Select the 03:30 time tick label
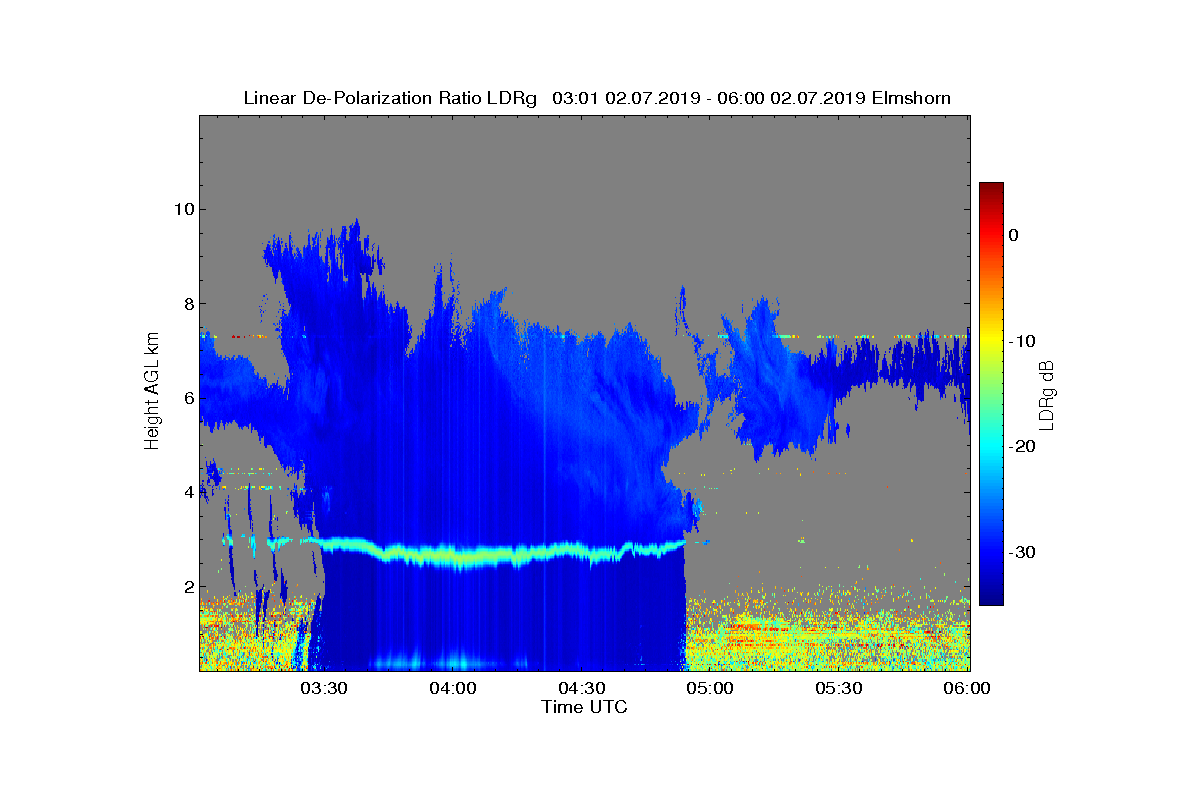 (x=323, y=689)
